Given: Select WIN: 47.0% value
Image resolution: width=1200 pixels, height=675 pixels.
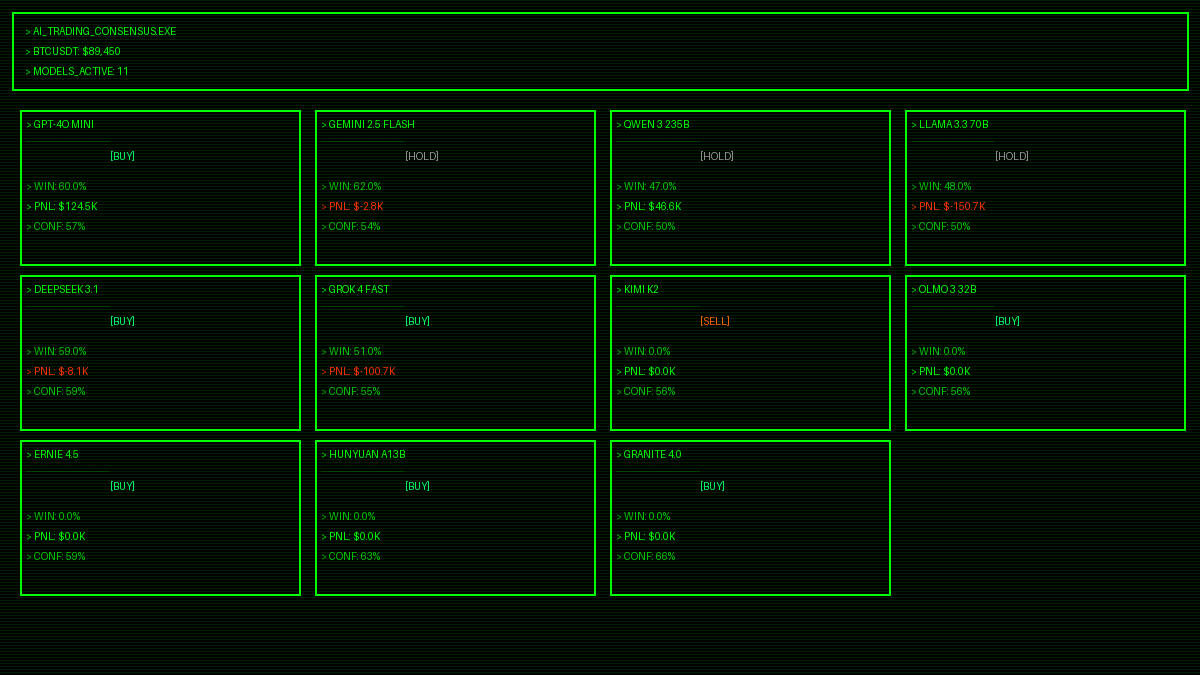Looking at the screenshot, I should pyautogui.click(x=647, y=186).
